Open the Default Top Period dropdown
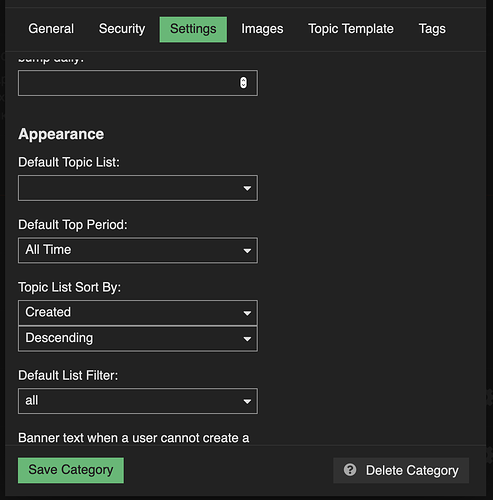 tap(138, 250)
